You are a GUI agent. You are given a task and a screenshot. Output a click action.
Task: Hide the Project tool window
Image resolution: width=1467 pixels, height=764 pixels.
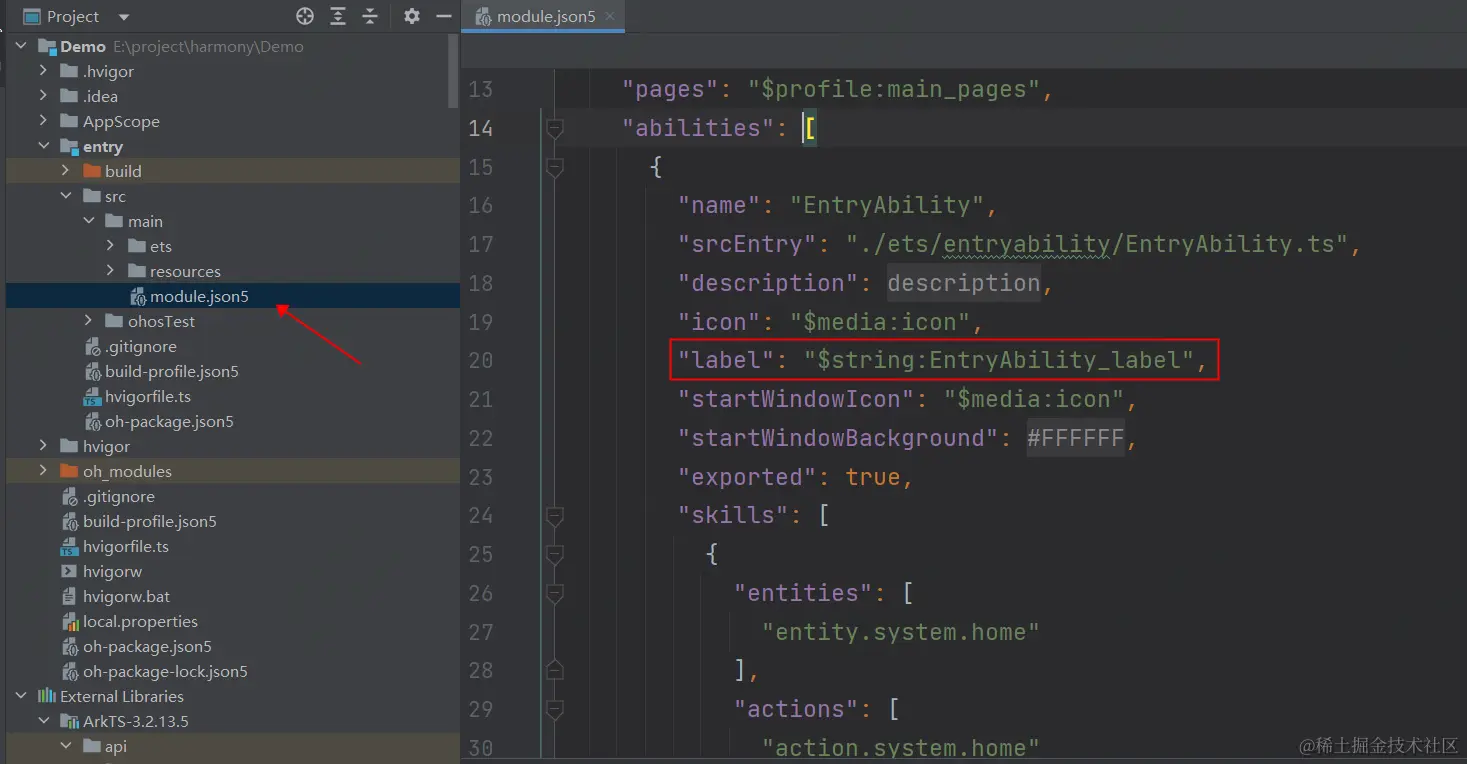(x=443, y=16)
